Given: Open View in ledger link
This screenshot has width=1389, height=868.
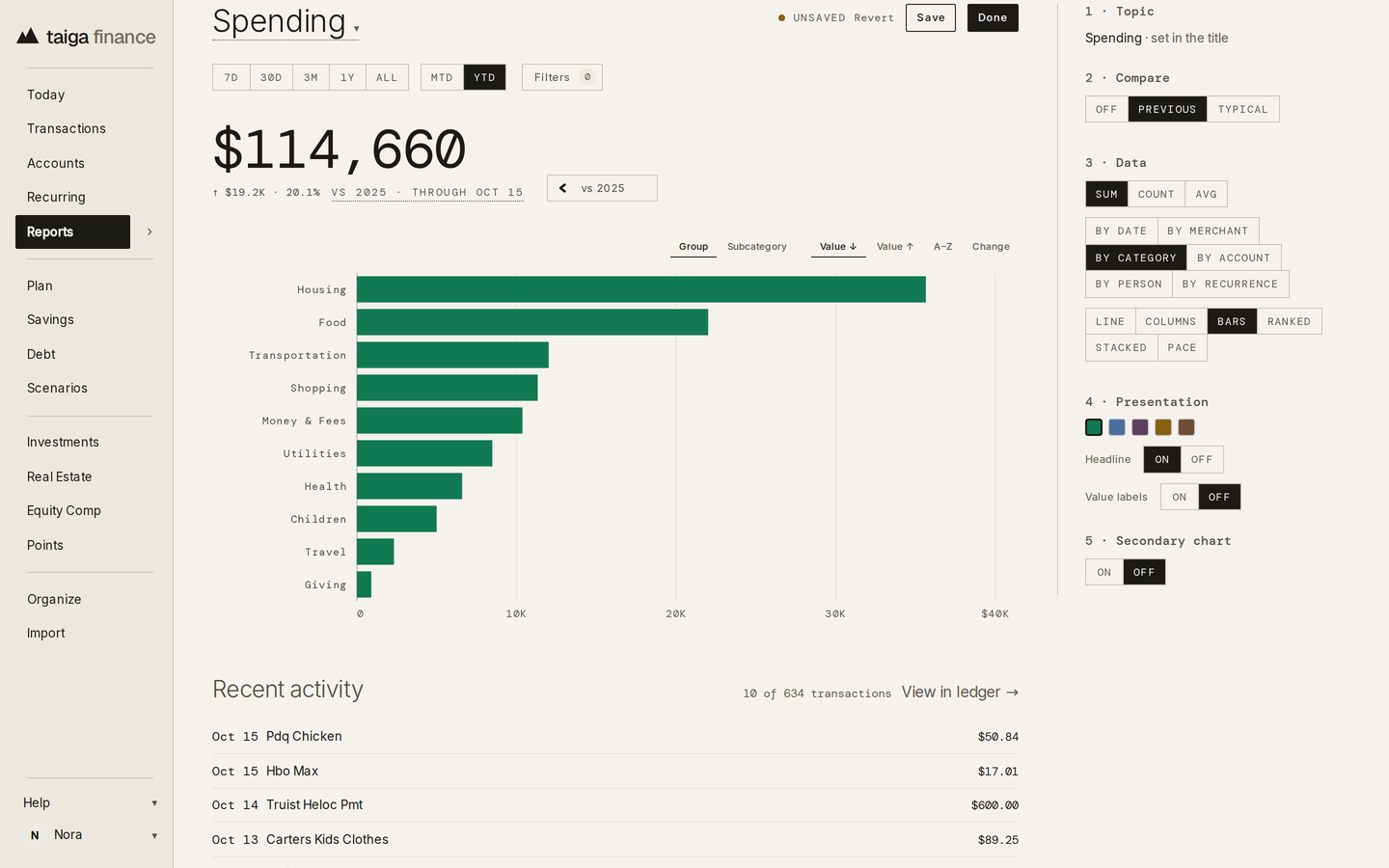Looking at the screenshot, I should [x=960, y=692].
